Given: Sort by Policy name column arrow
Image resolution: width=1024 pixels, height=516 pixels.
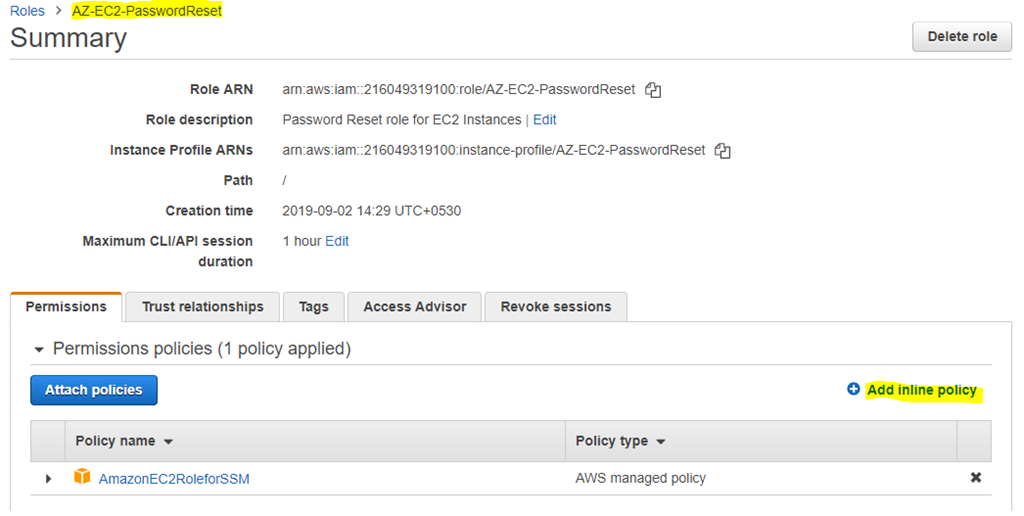Looking at the screenshot, I should tap(168, 442).
